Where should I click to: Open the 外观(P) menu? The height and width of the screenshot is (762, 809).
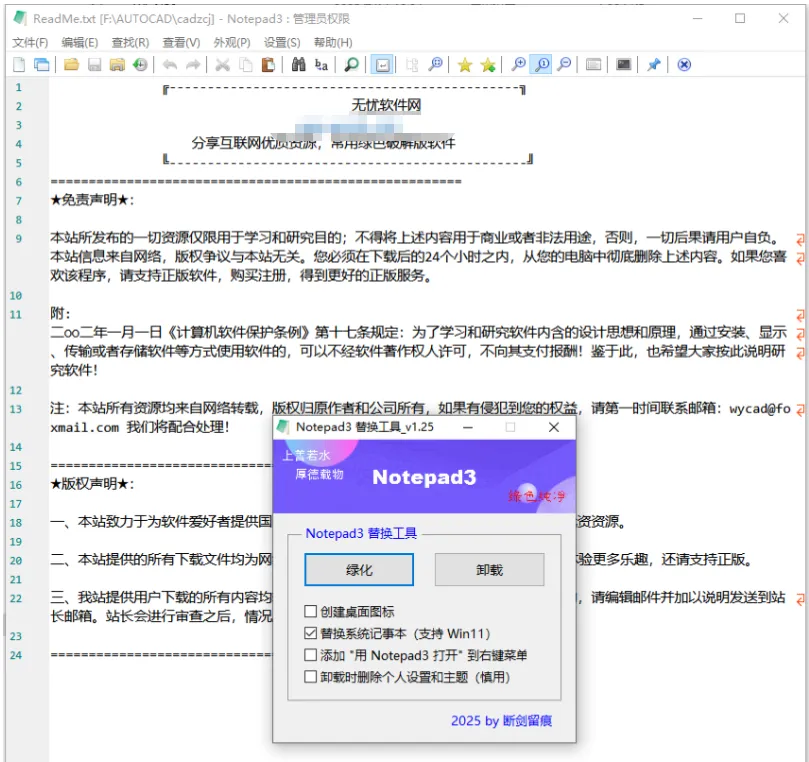[232, 42]
